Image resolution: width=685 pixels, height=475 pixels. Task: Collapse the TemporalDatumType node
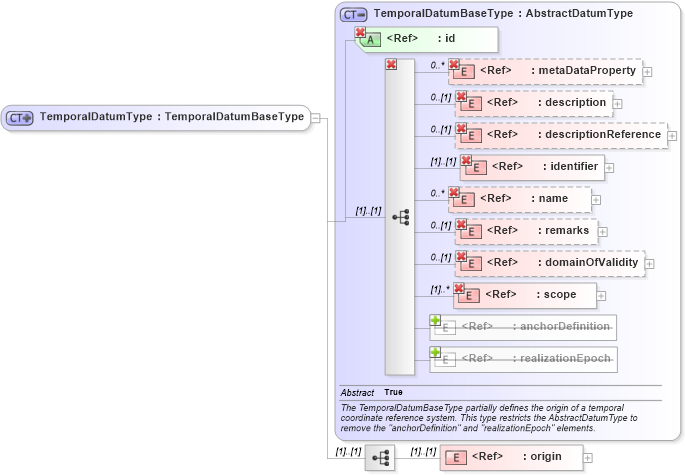315,118
